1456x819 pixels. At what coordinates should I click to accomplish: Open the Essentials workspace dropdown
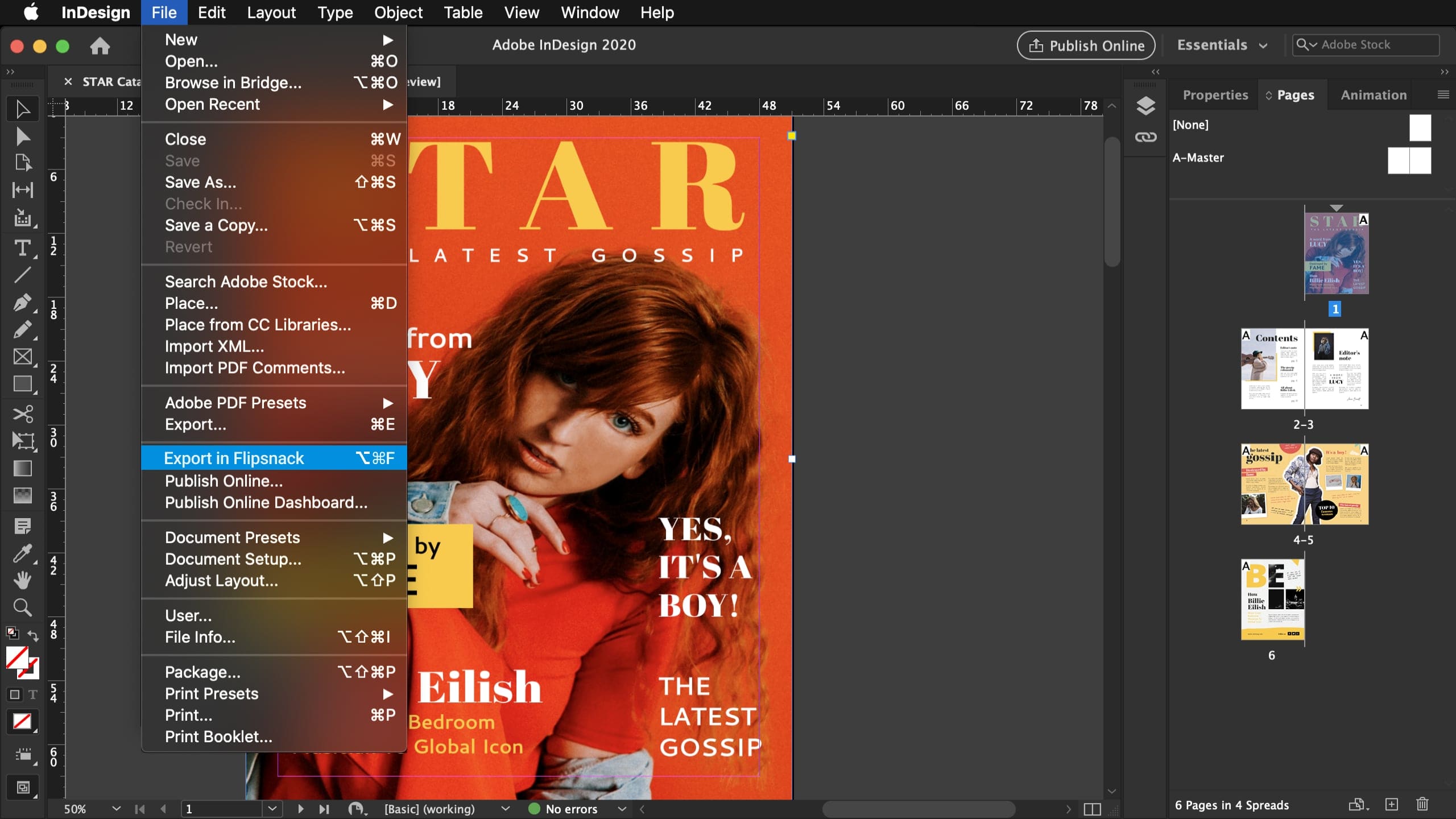1222,45
